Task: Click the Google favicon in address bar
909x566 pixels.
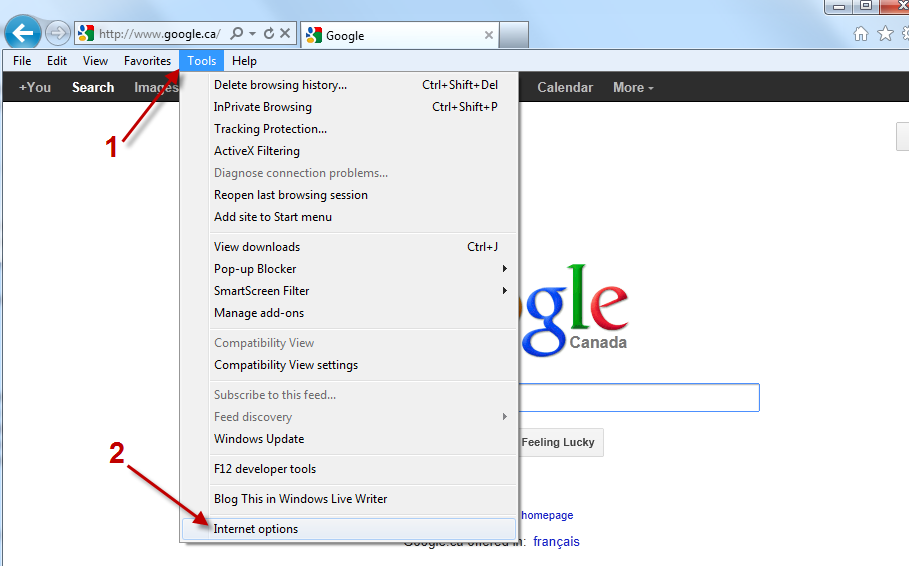Action: pos(86,34)
